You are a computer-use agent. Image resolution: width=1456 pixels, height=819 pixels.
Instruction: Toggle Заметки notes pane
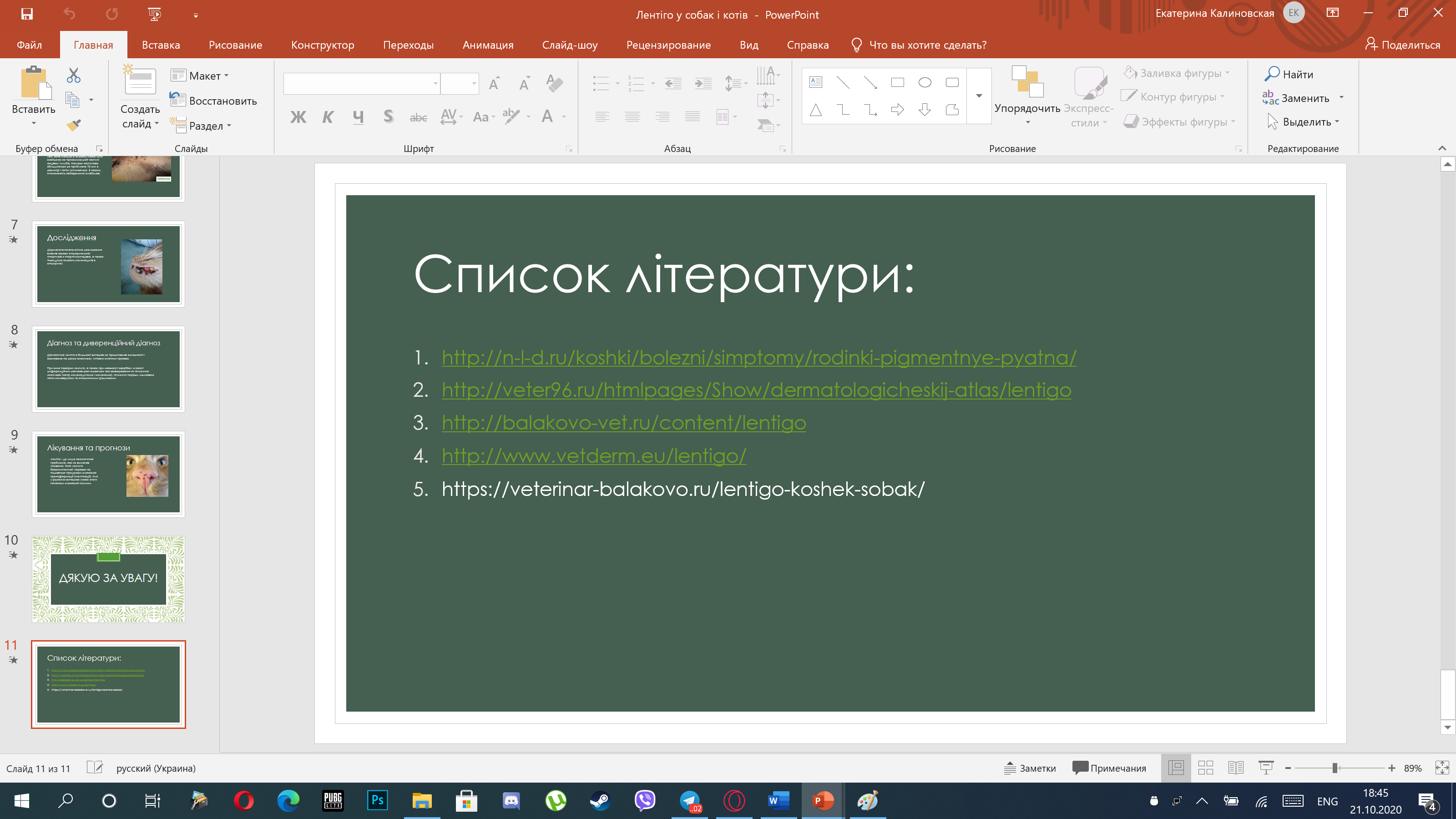[x=1030, y=768]
